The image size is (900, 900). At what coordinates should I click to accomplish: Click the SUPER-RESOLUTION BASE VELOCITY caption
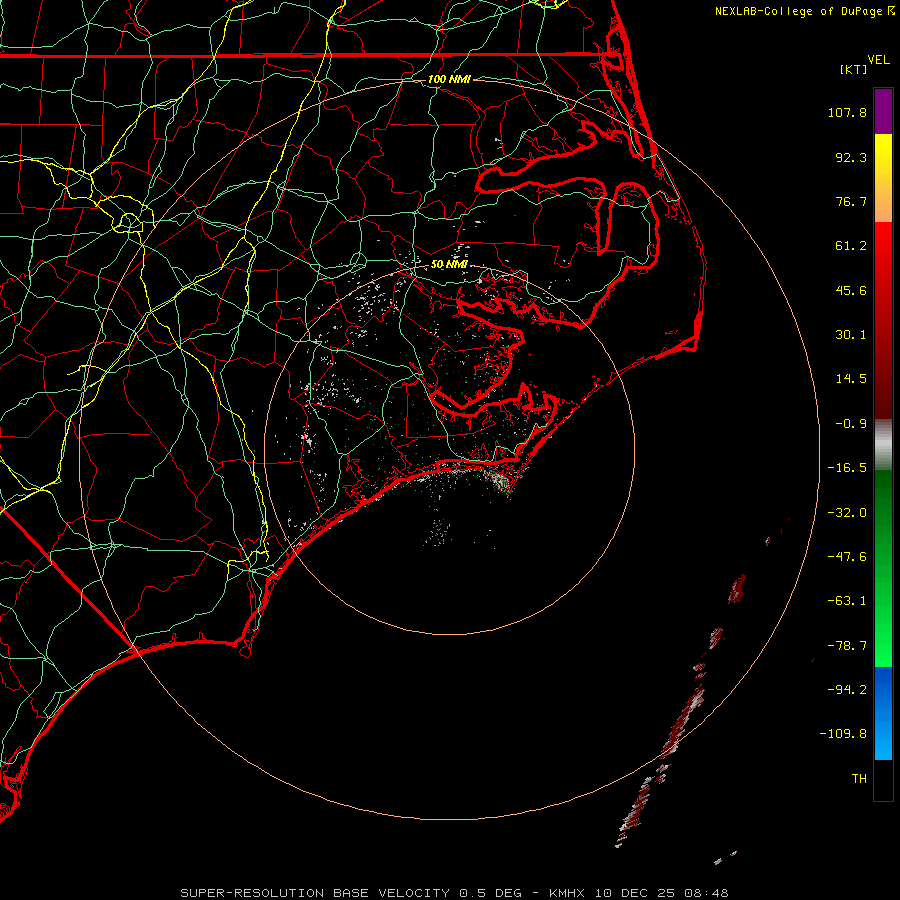click(315, 893)
